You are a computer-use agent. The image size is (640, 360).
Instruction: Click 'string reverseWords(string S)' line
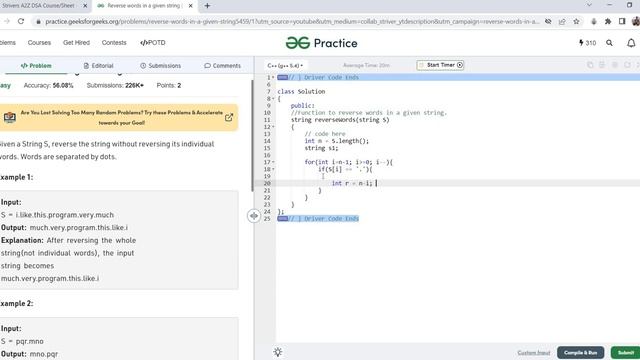tap(340, 120)
